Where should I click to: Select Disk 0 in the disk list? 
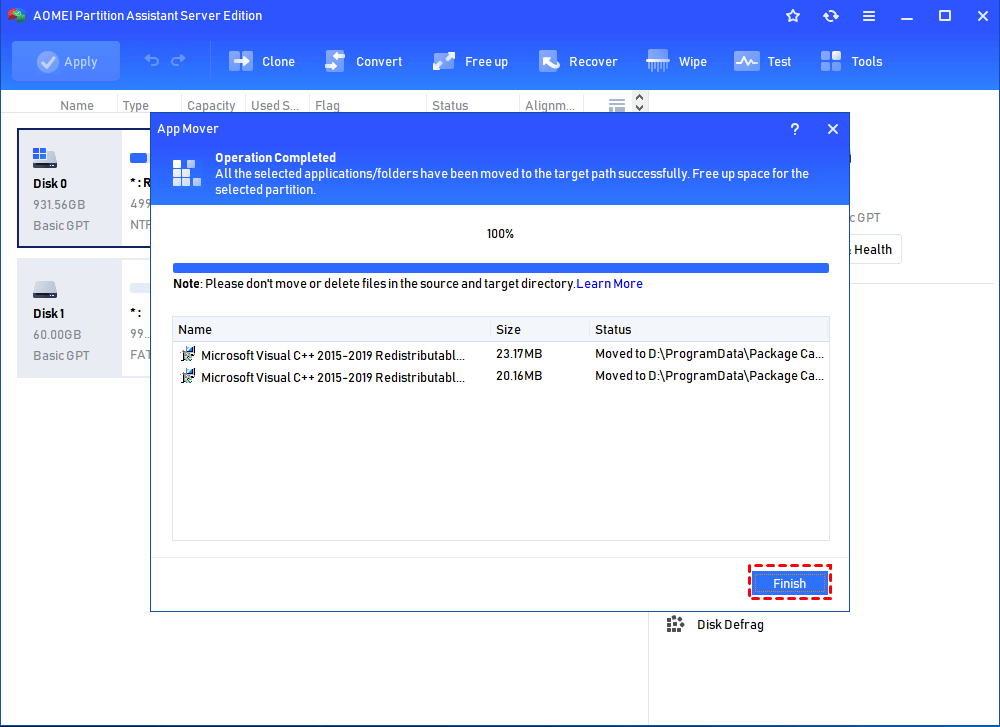tap(70, 188)
